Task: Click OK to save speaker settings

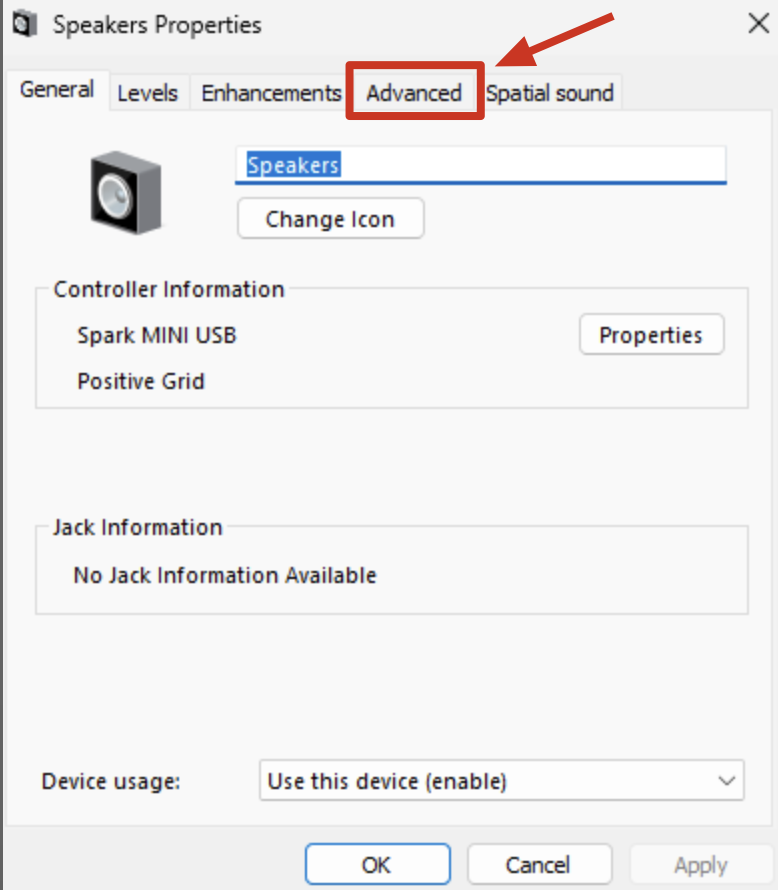Action: click(x=377, y=864)
